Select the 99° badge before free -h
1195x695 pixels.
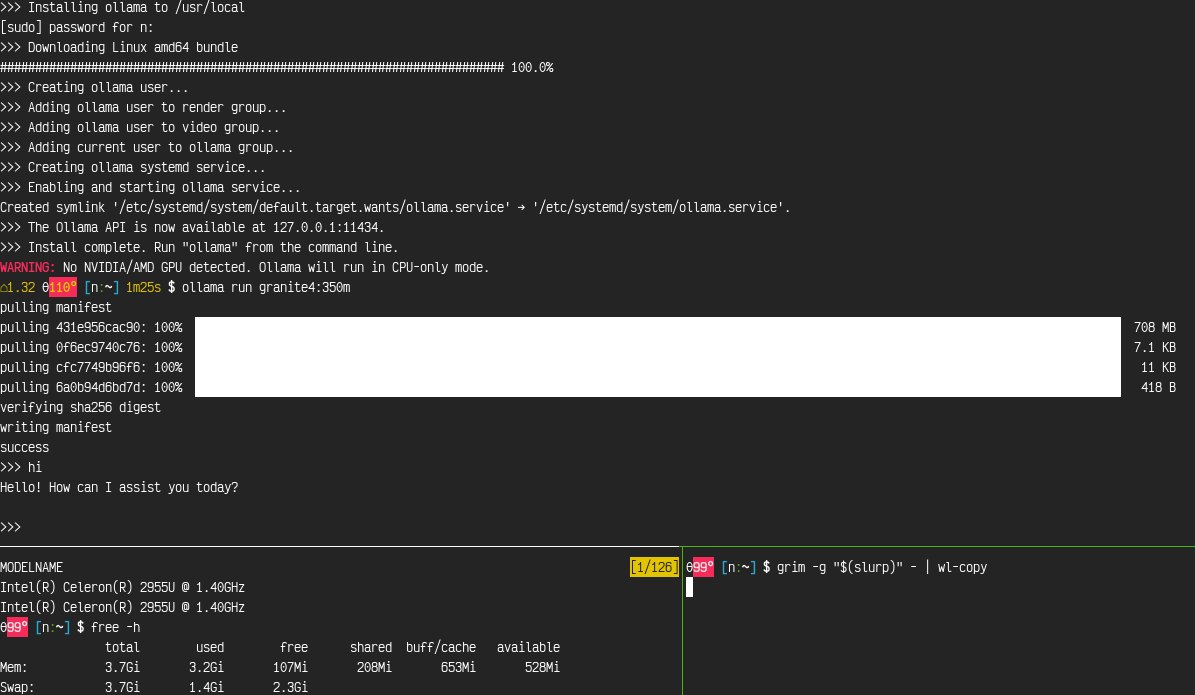(x=16, y=628)
